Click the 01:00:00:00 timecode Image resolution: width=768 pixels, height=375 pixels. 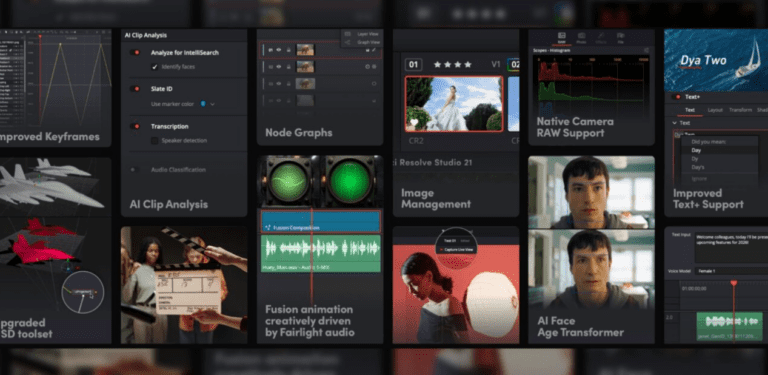pos(695,288)
